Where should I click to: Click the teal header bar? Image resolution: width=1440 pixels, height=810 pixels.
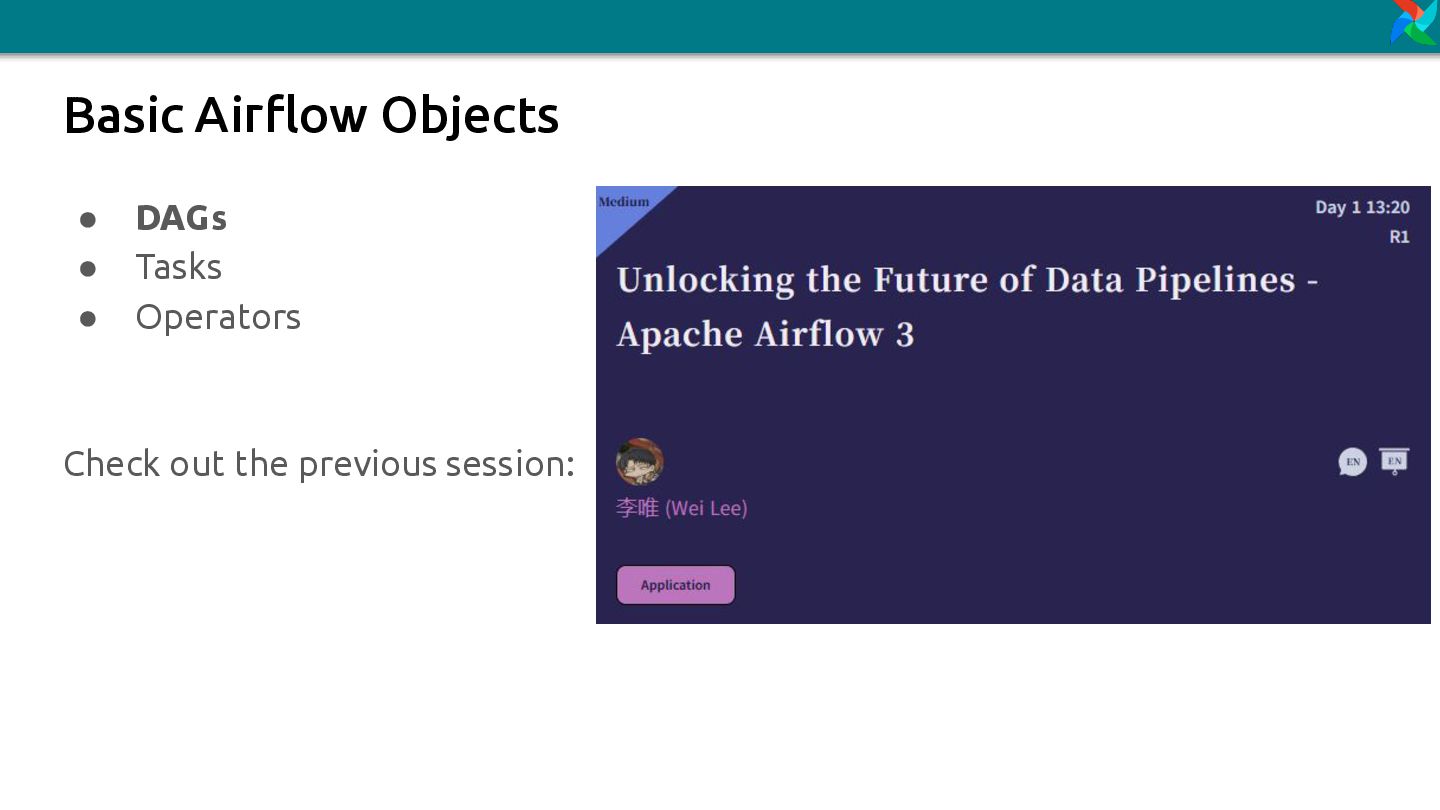720,26
